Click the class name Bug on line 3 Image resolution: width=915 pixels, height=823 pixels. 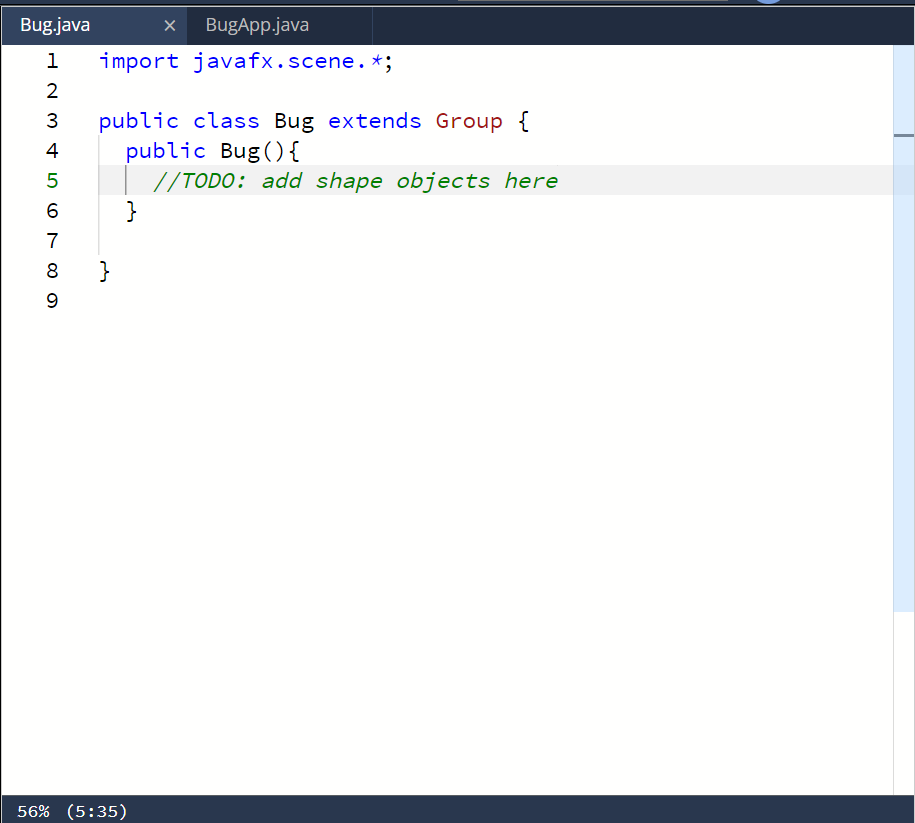(x=293, y=121)
